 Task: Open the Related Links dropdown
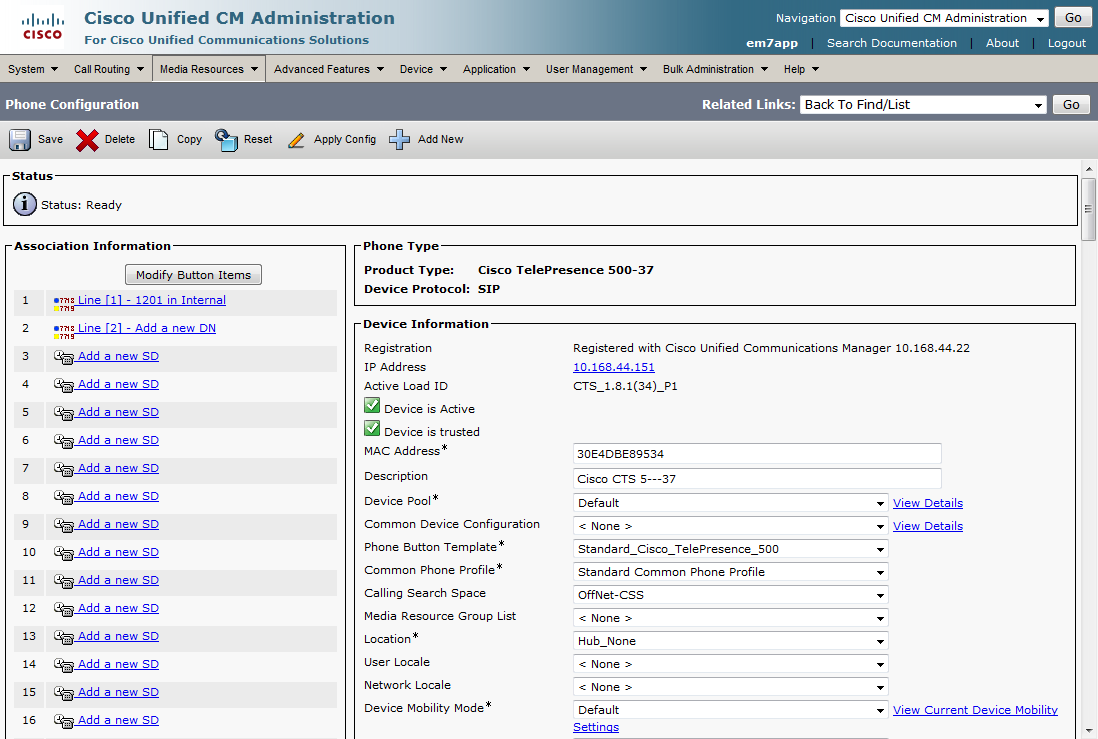click(923, 105)
